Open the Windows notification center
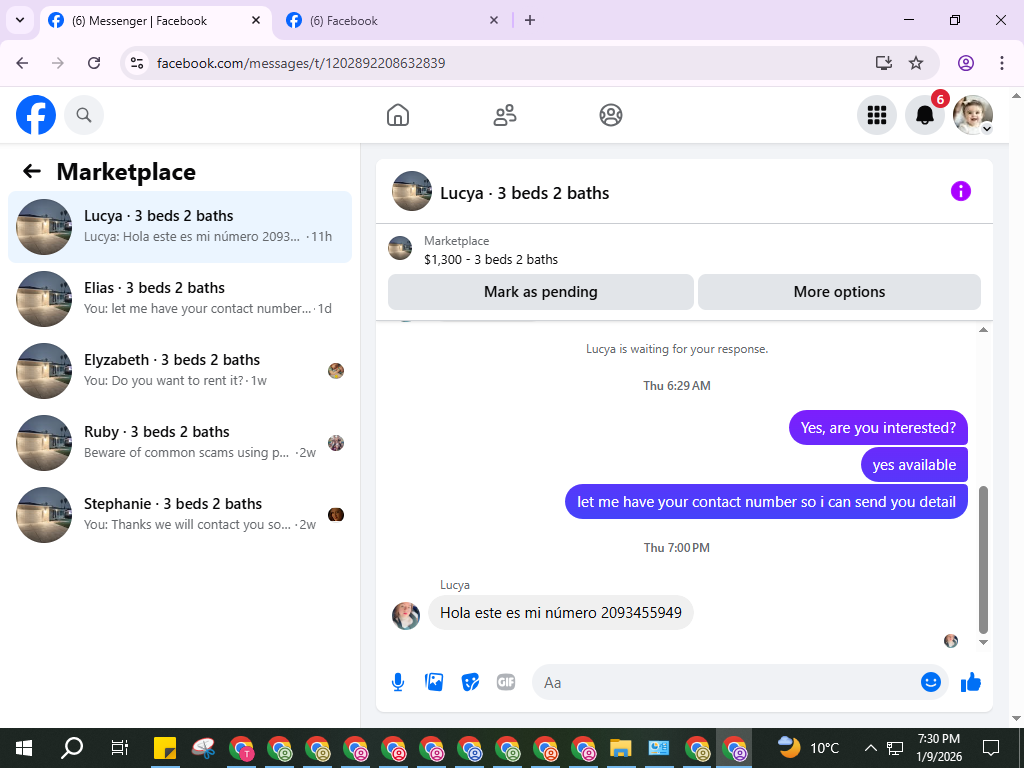 [991, 748]
